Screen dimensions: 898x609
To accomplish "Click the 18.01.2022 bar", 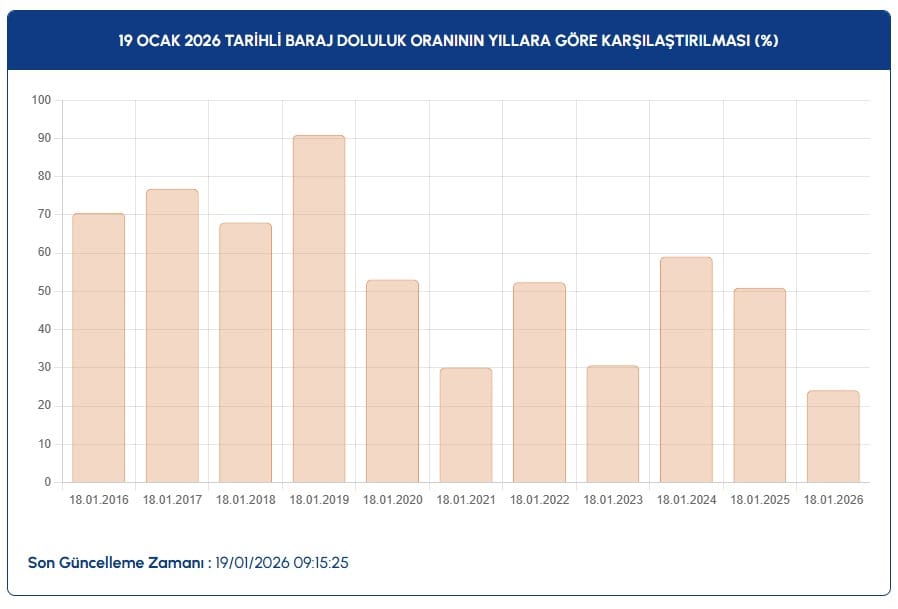I will point(539,382).
